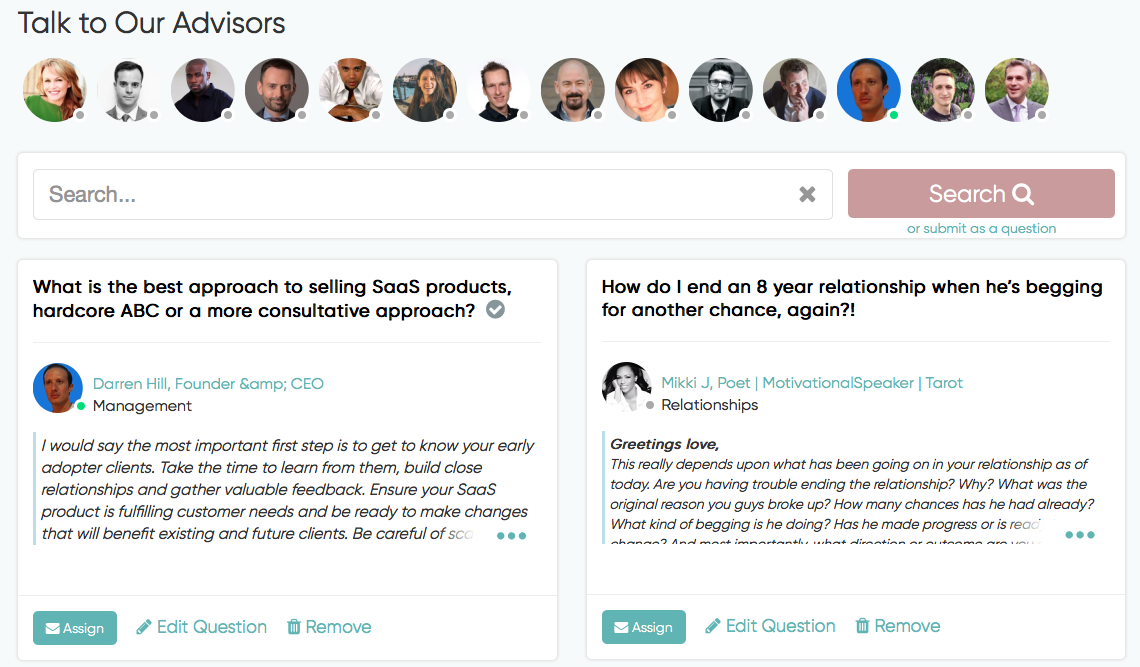
Task: Edit Question on the SaaS card
Action: point(201,627)
